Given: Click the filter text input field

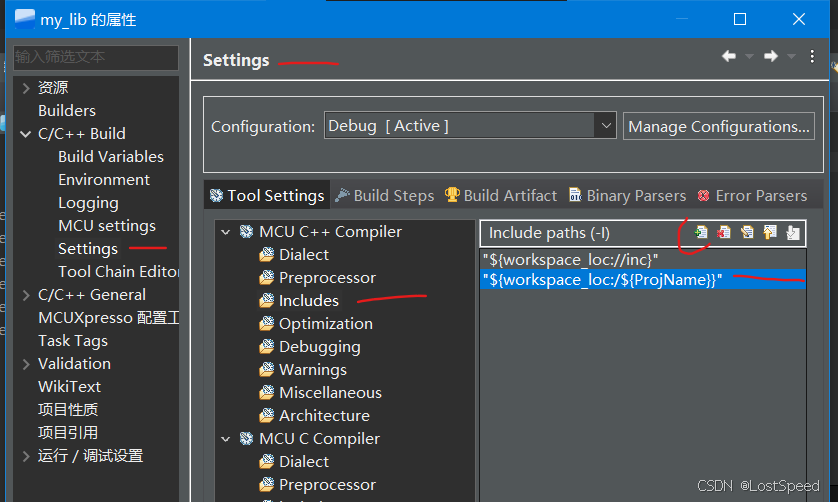Looking at the screenshot, I should coord(96,57).
